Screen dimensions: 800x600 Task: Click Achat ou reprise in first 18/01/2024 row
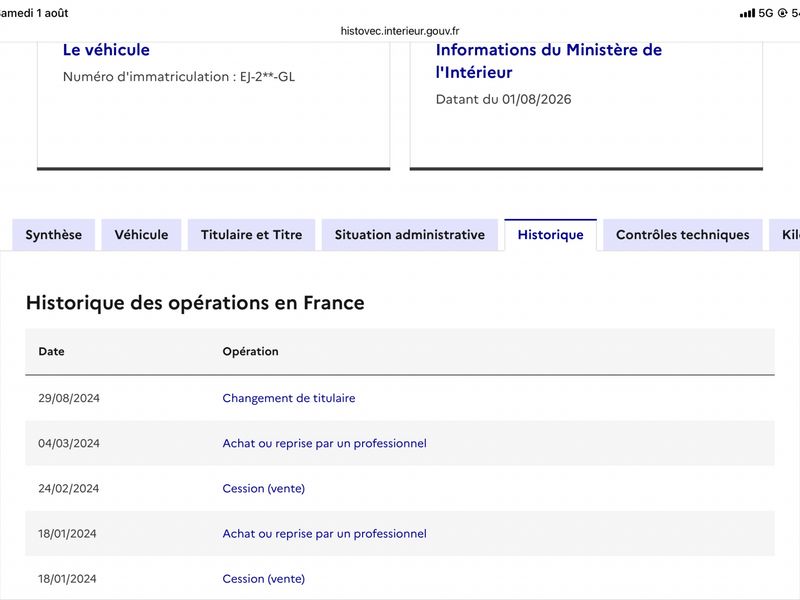pos(324,534)
